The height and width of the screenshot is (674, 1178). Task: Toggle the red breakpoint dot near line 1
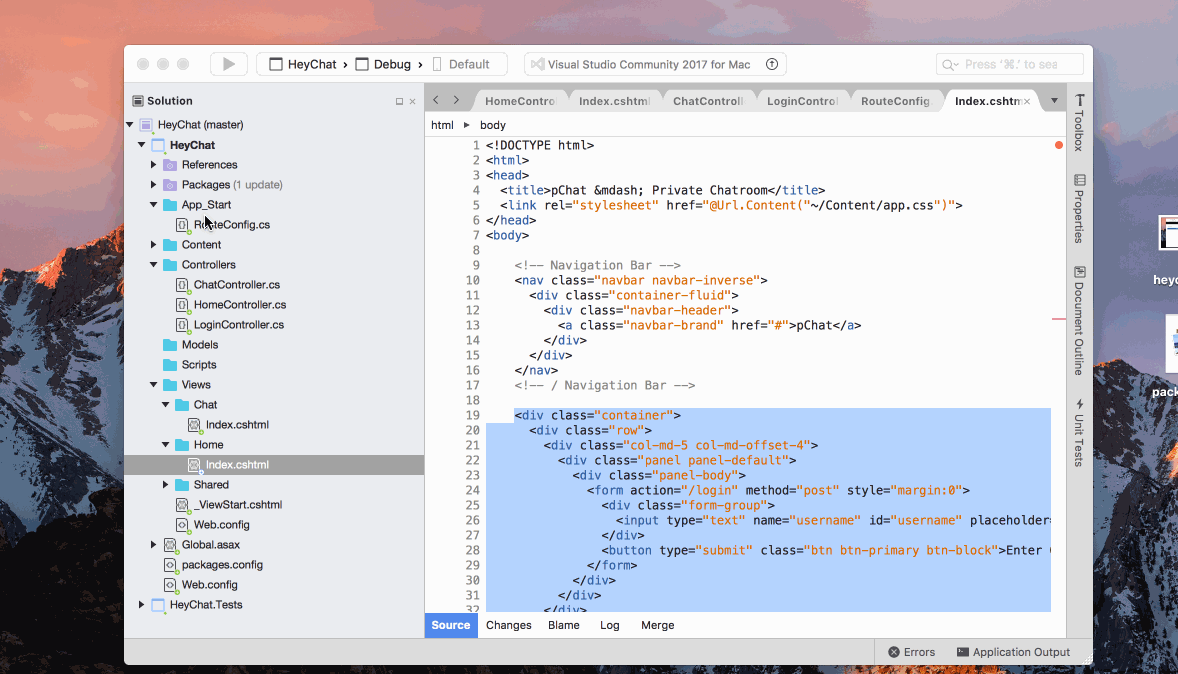pos(1058,144)
